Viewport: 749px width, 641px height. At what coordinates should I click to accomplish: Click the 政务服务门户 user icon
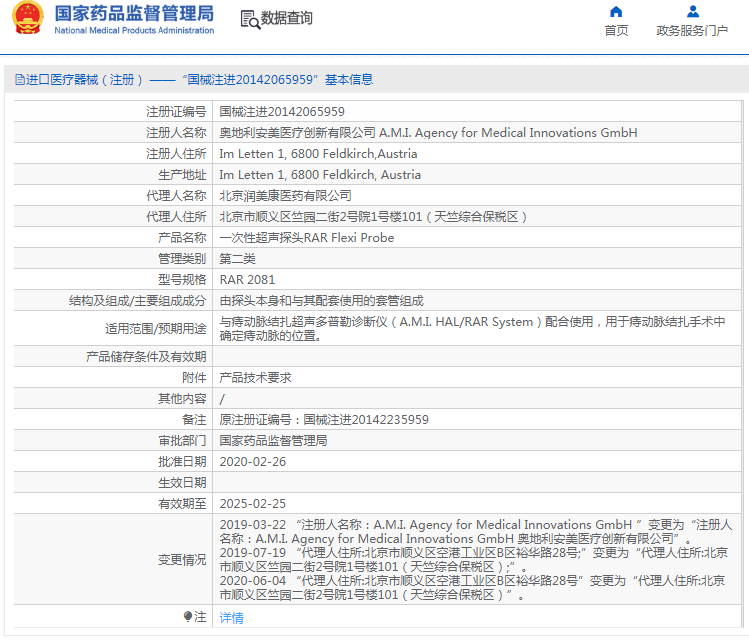pyautogui.click(x=693, y=11)
